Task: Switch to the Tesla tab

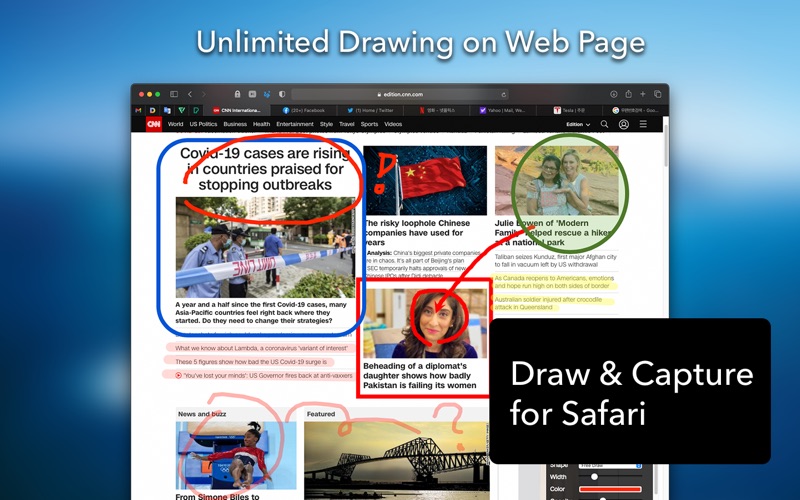Action: (569, 110)
